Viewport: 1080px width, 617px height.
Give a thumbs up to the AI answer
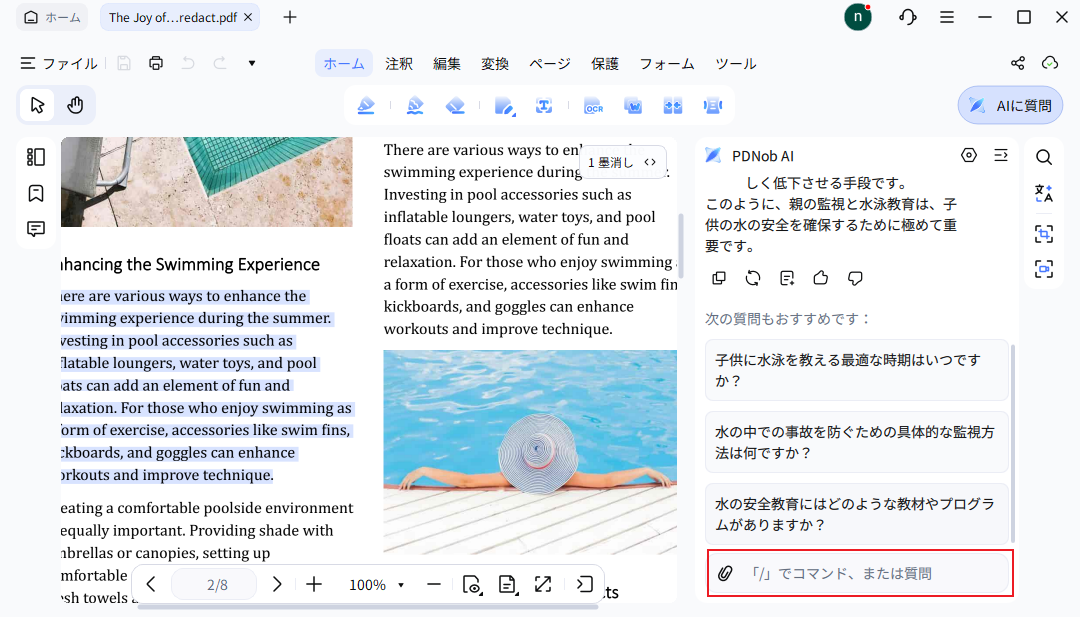tap(820, 278)
